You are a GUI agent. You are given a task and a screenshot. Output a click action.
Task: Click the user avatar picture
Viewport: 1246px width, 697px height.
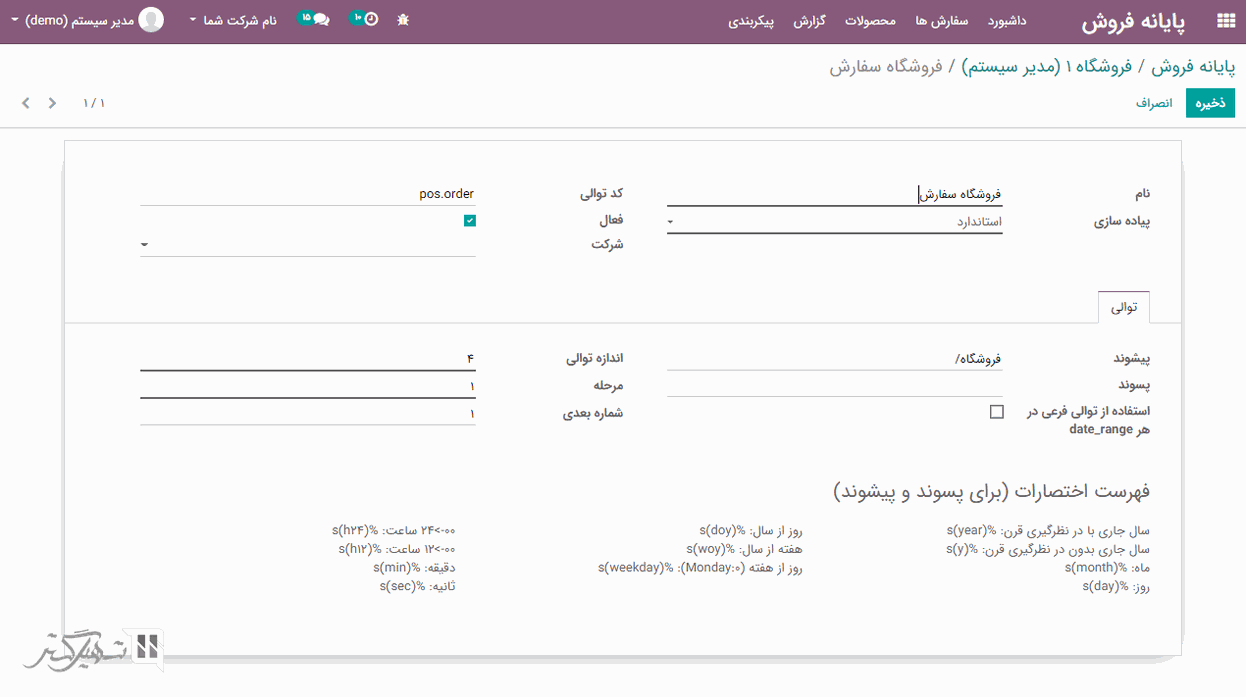click(x=151, y=20)
